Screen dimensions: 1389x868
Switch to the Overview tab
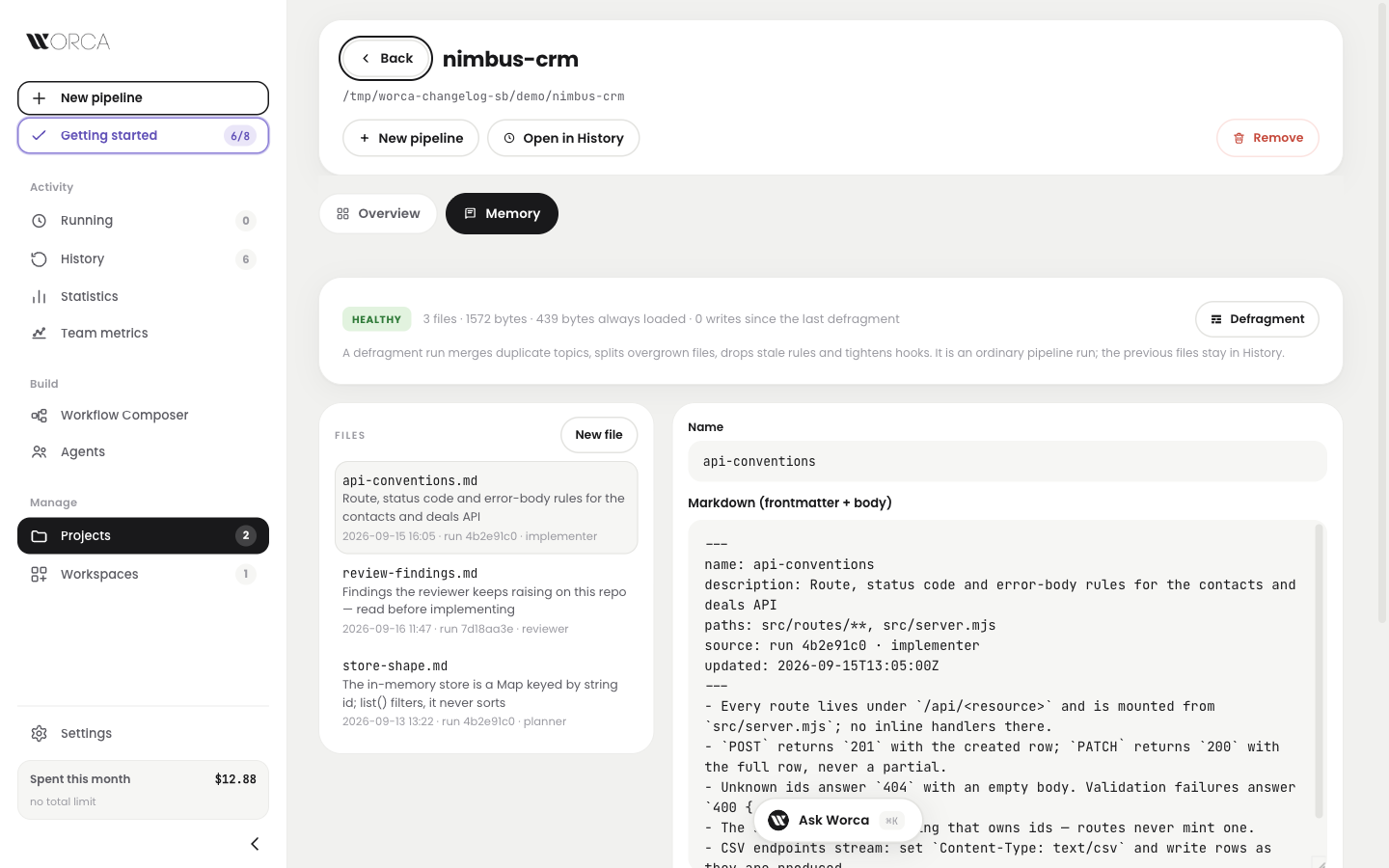pyautogui.click(x=378, y=214)
